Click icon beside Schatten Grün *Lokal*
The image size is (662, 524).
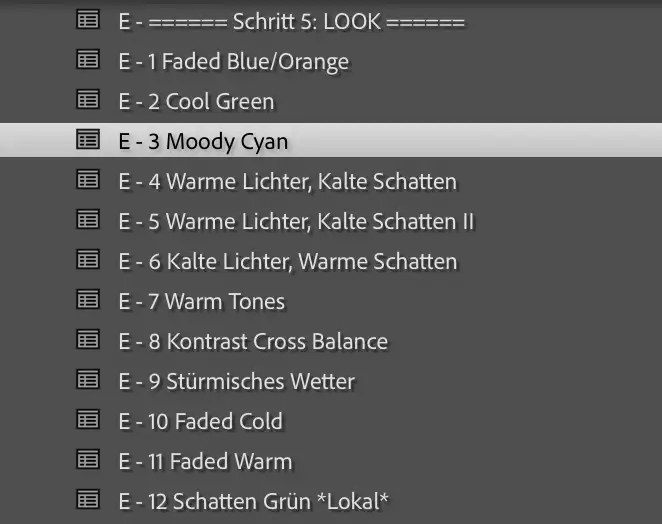pos(88,500)
